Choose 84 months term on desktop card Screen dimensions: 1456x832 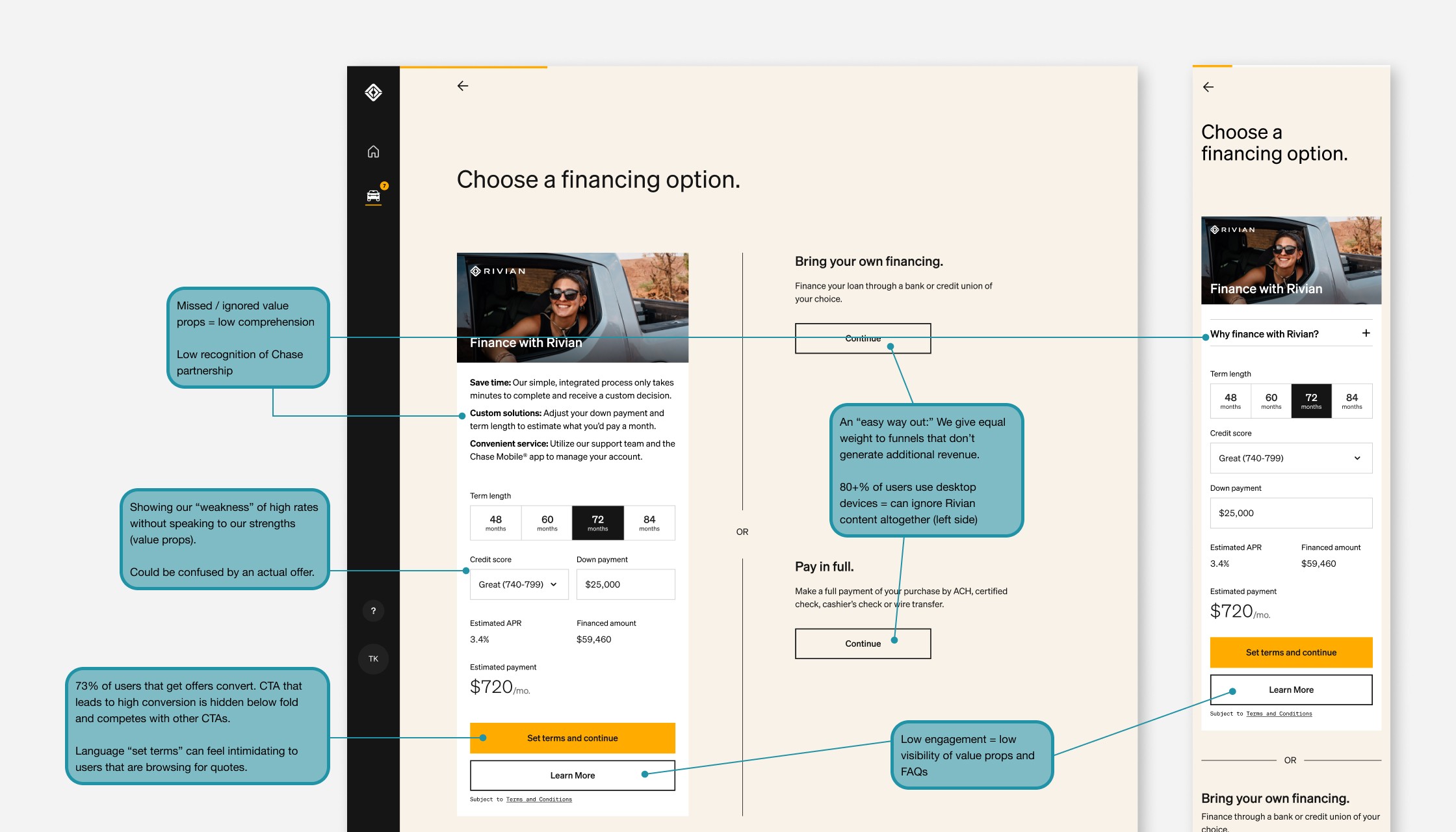[x=649, y=523]
